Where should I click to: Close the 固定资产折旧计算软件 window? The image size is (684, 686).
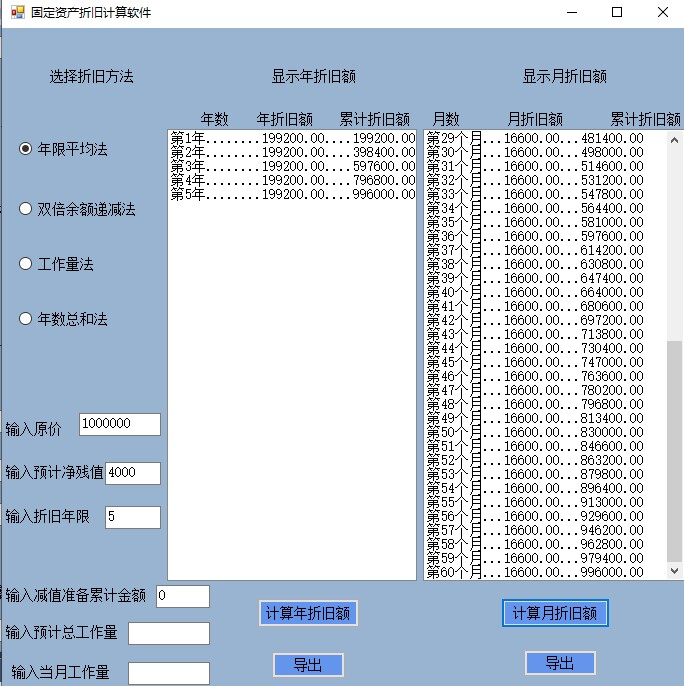click(663, 12)
